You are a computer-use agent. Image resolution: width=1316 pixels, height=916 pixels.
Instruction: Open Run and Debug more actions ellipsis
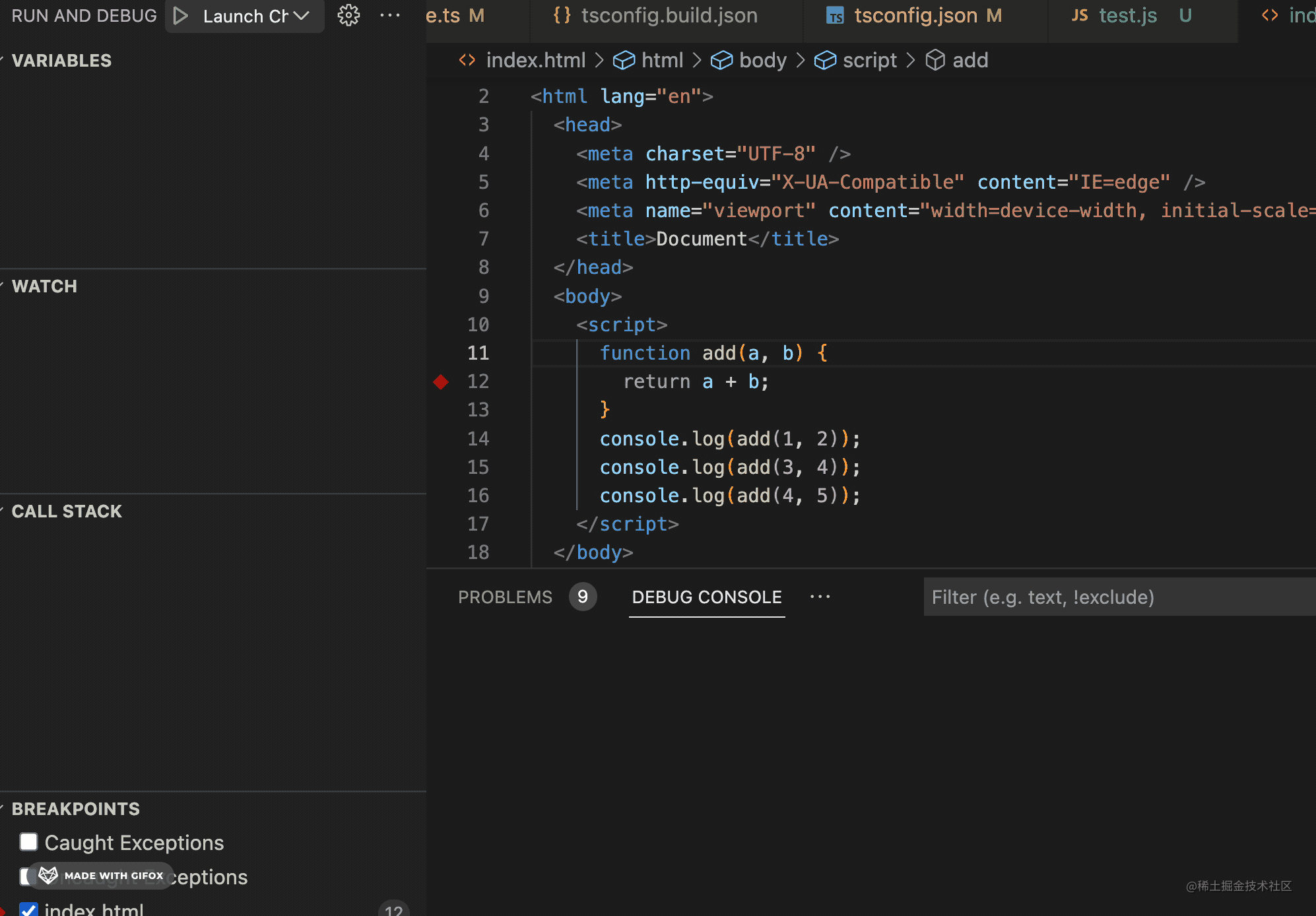pyautogui.click(x=390, y=15)
